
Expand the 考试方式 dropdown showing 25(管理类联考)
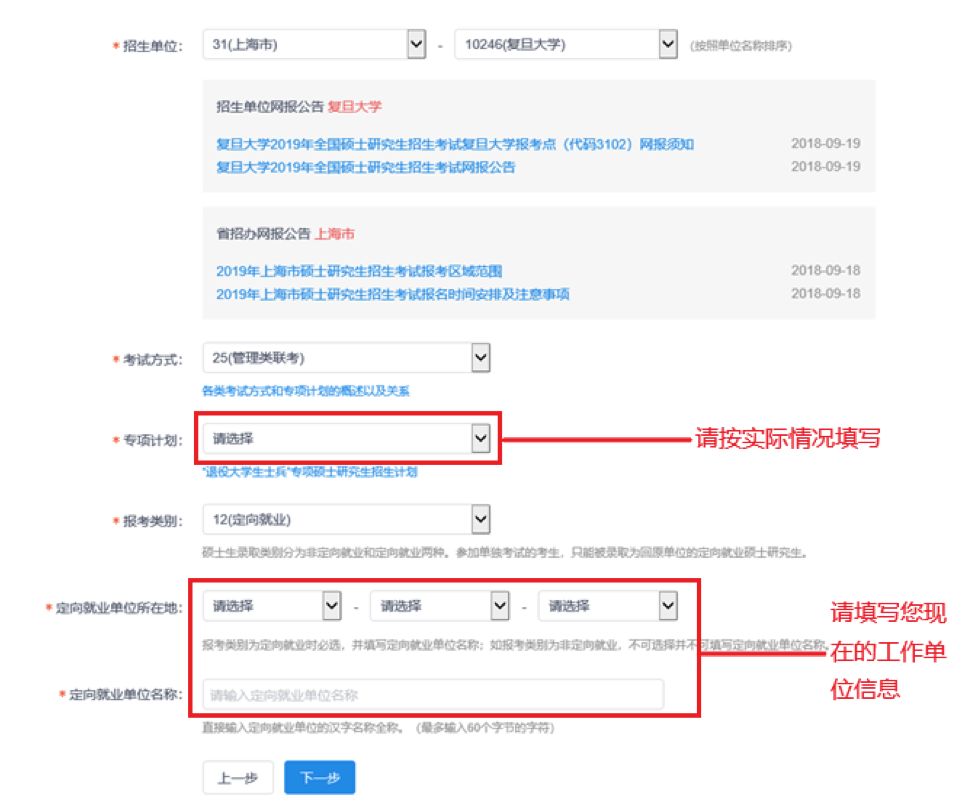click(x=346, y=358)
